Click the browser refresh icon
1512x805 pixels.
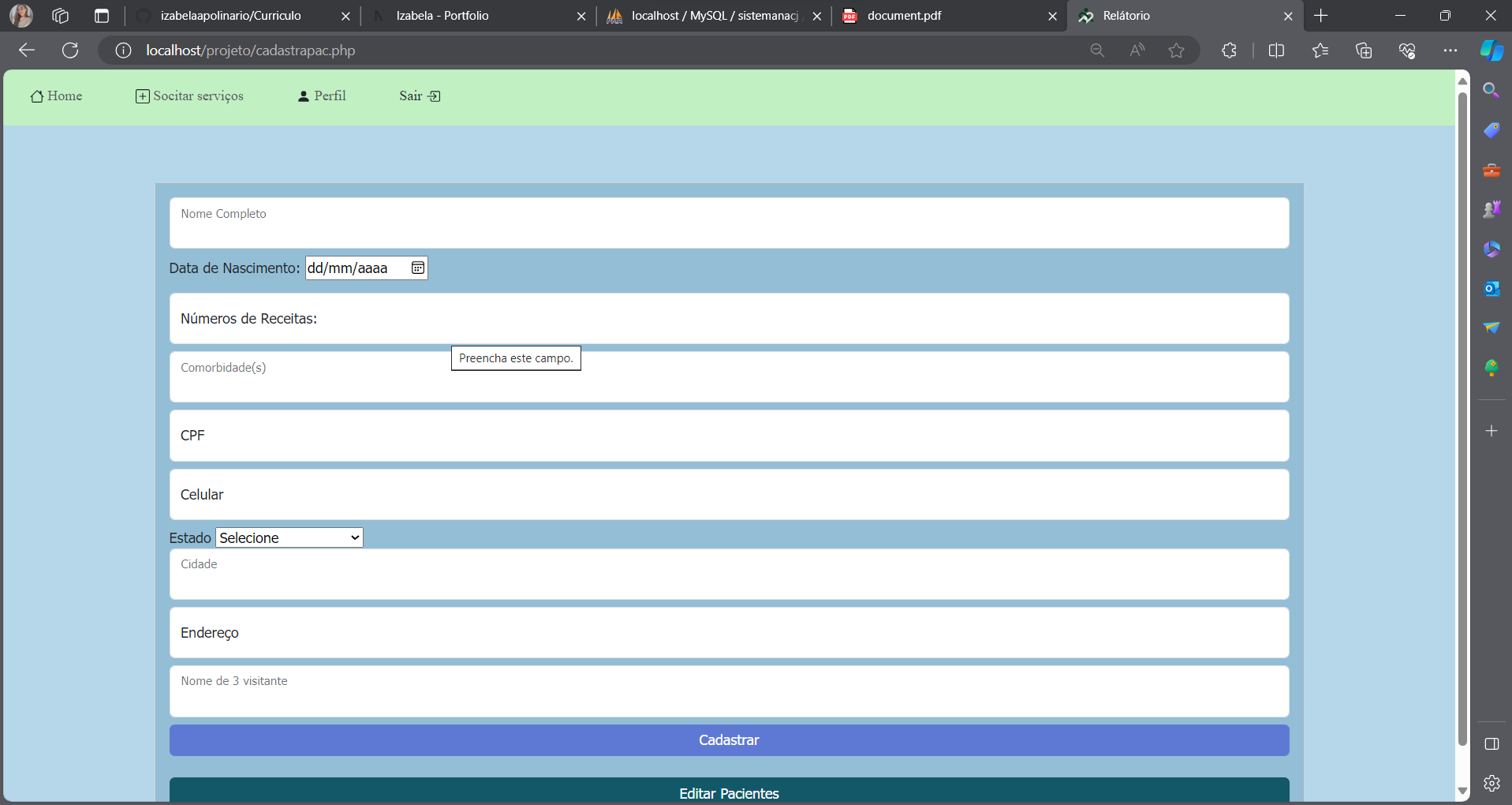click(70, 51)
